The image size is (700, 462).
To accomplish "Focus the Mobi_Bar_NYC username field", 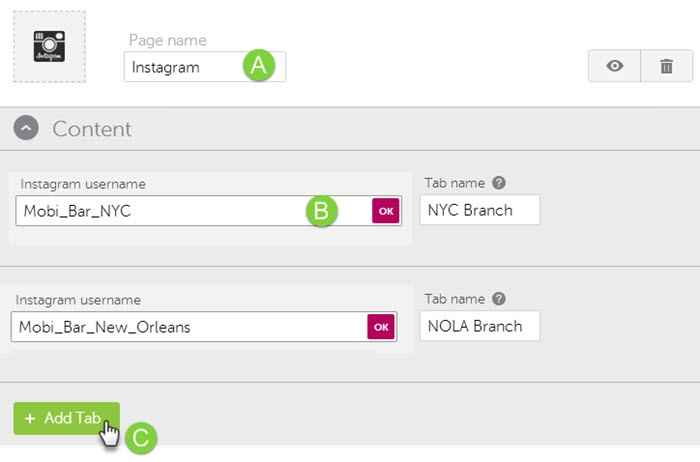I will click(160, 211).
